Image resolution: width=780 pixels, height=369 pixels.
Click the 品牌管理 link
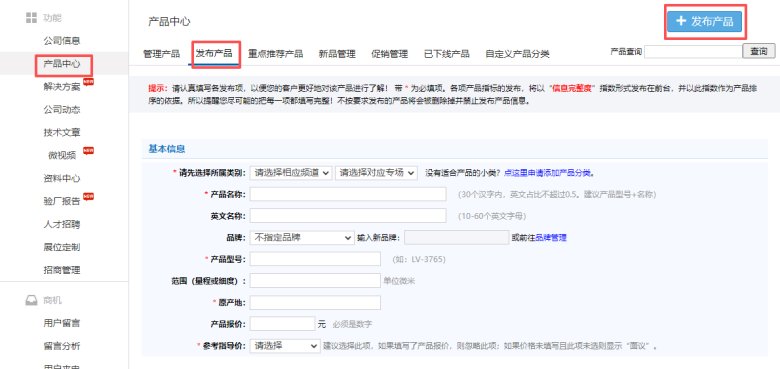pyautogui.click(x=551, y=238)
